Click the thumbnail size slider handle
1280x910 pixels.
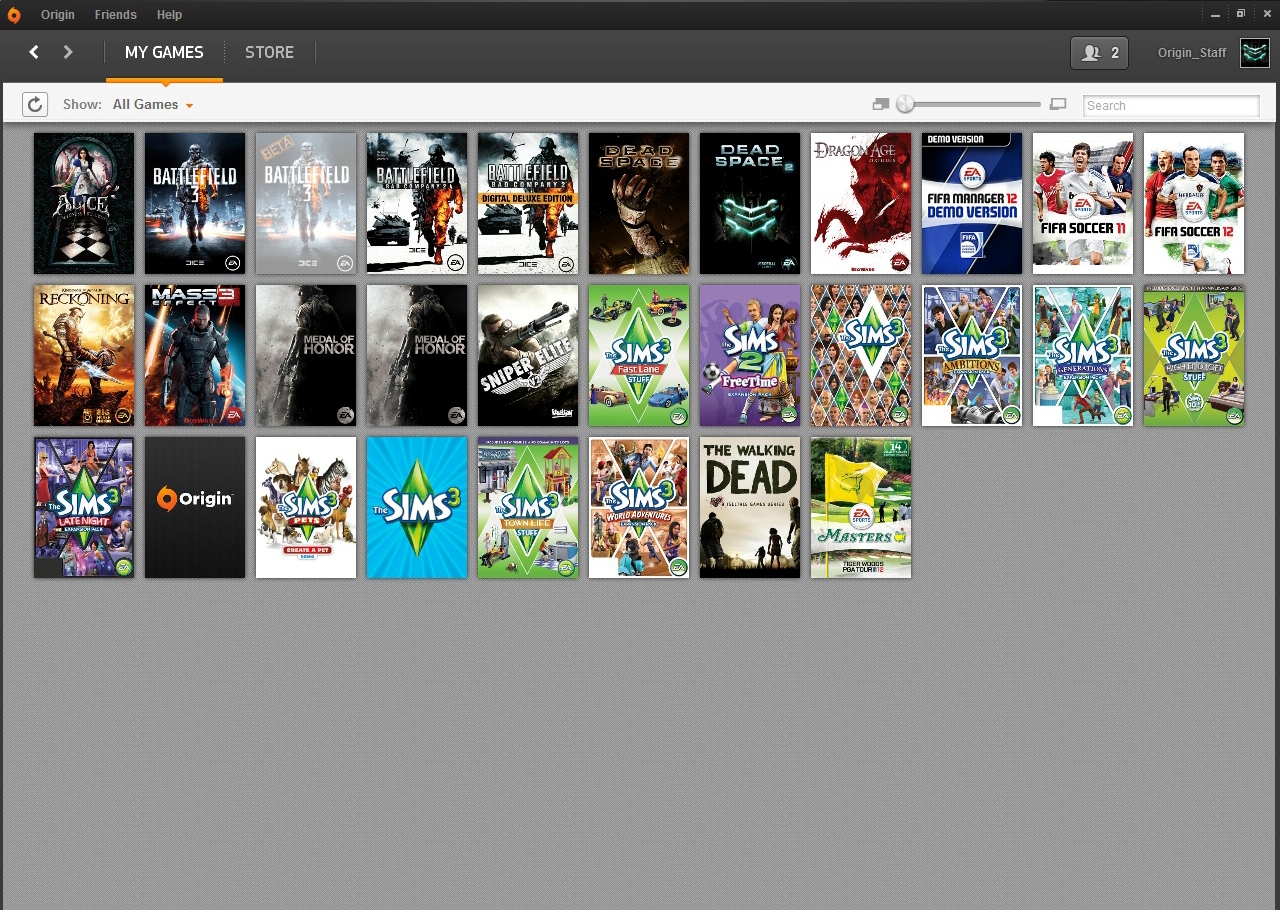pyautogui.click(x=905, y=104)
